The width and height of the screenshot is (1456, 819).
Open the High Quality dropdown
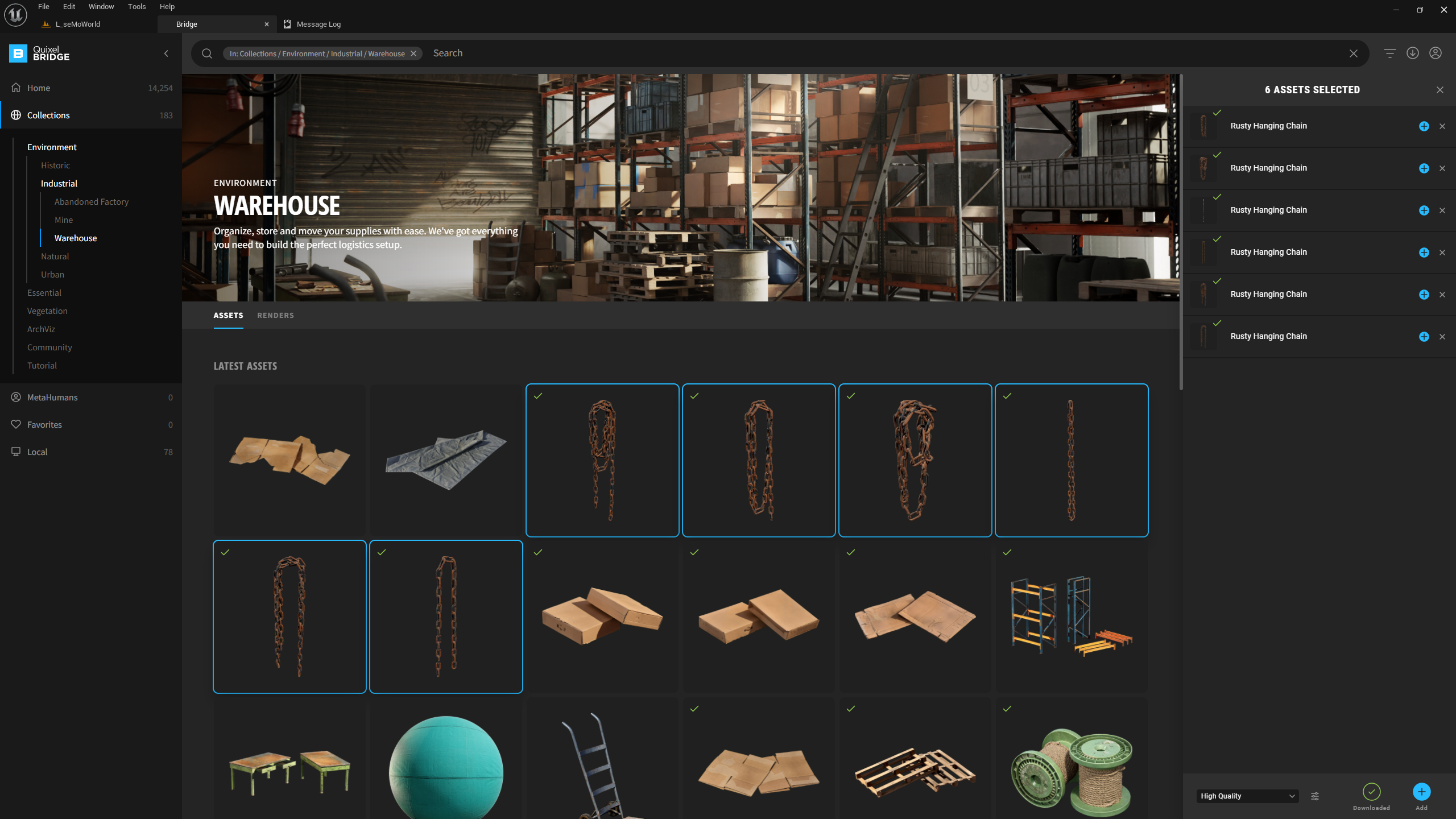1247,796
